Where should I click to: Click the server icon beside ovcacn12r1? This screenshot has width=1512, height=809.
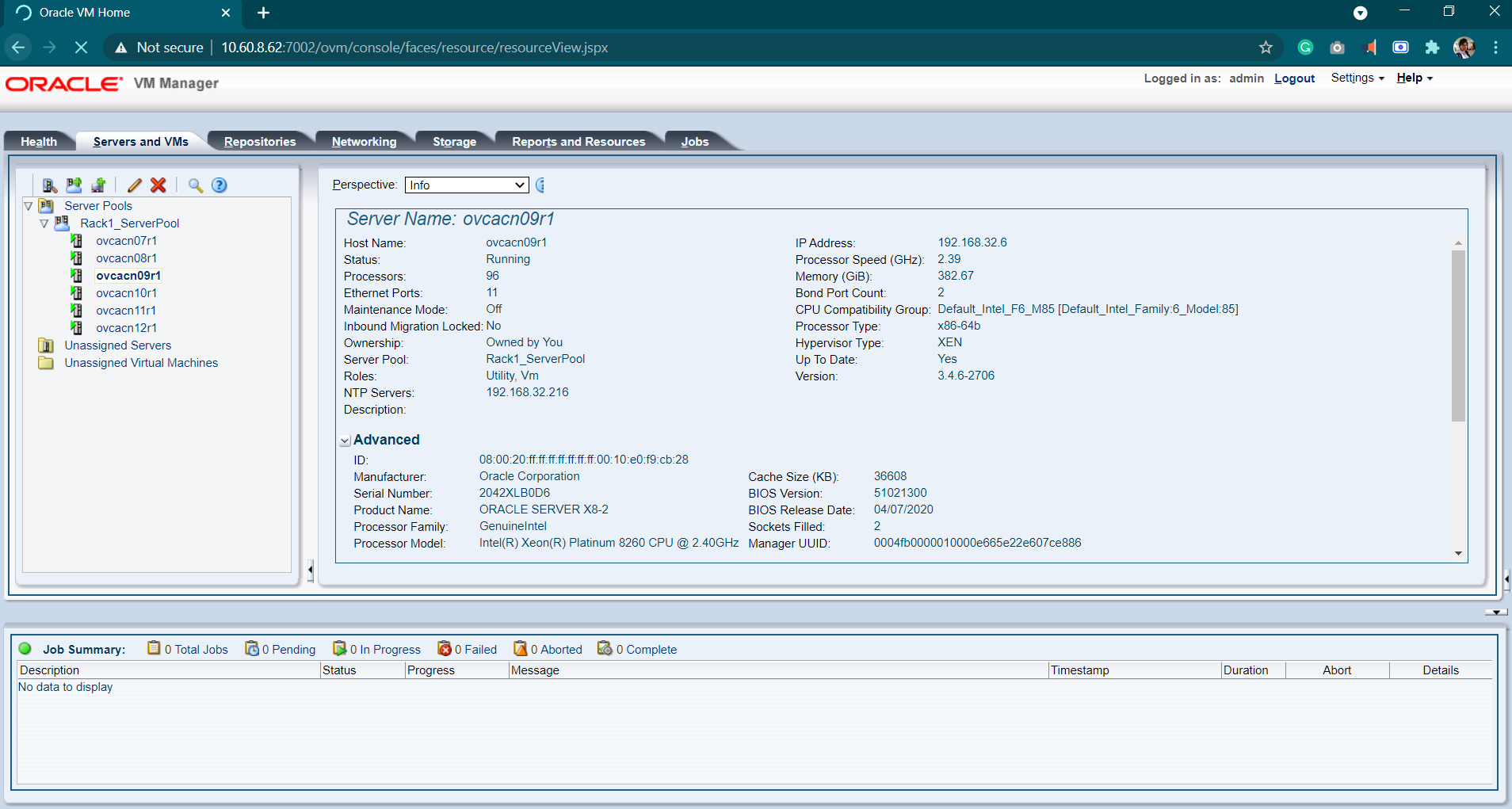coord(77,328)
